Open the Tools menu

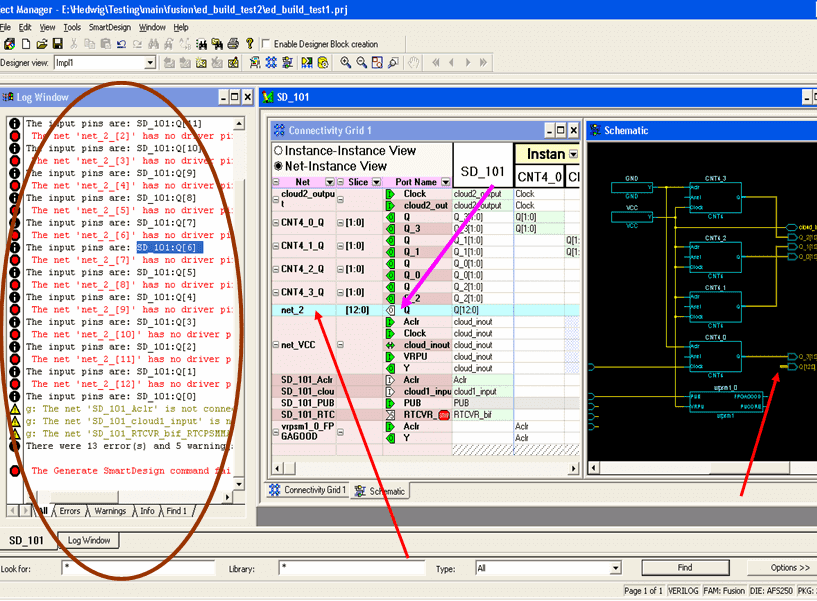click(x=72, y=27)
